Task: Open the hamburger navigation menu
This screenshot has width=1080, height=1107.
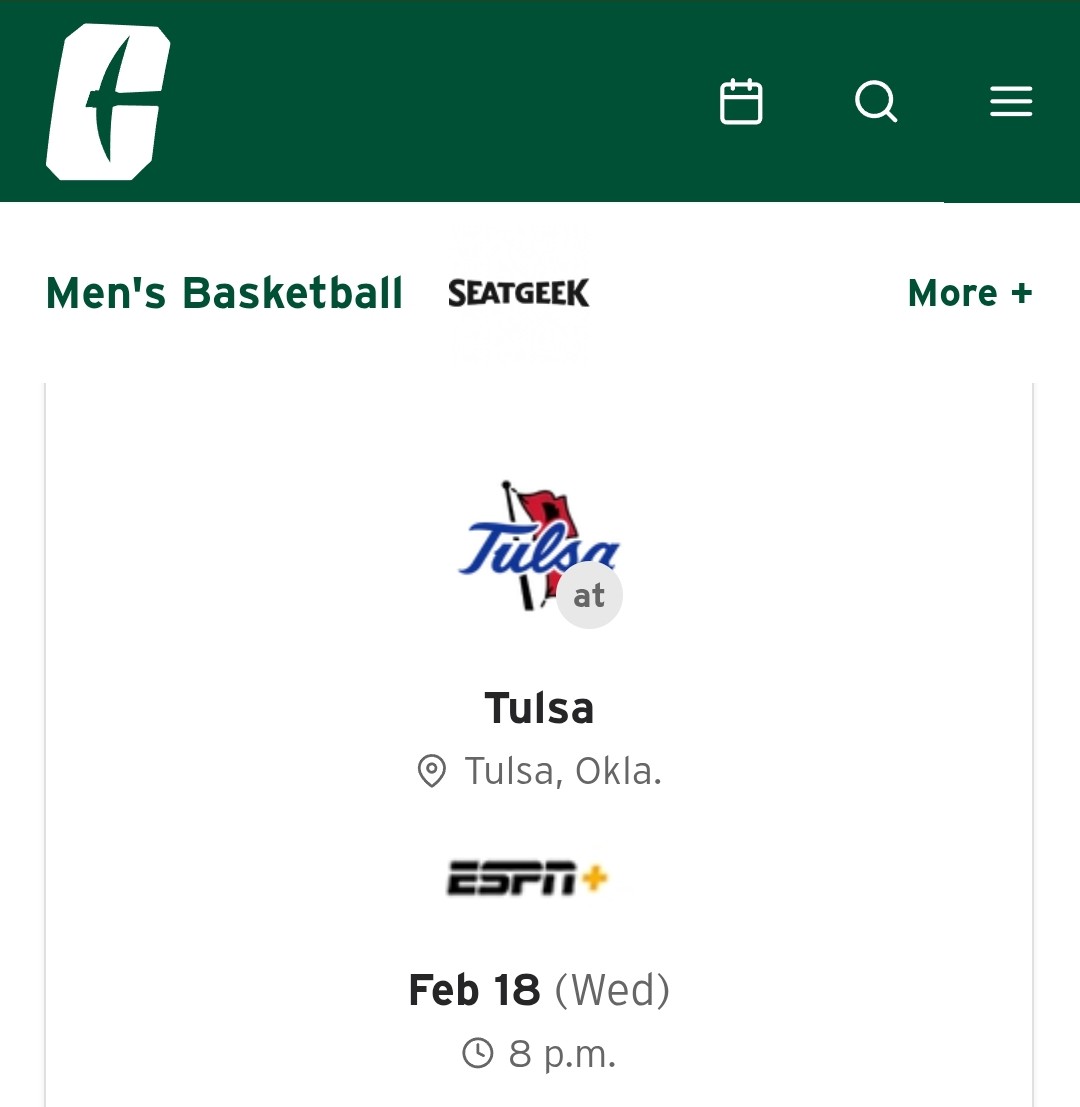Action: pos(1011,102)
